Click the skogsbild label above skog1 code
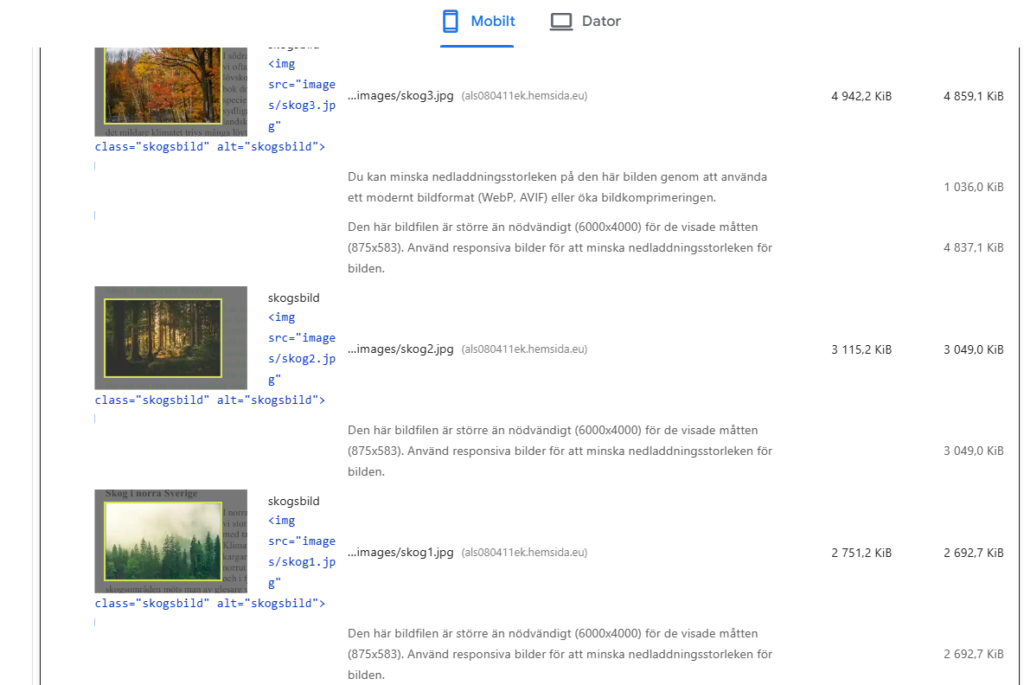This screenshot has height=685, width=1024. [294, 501]
